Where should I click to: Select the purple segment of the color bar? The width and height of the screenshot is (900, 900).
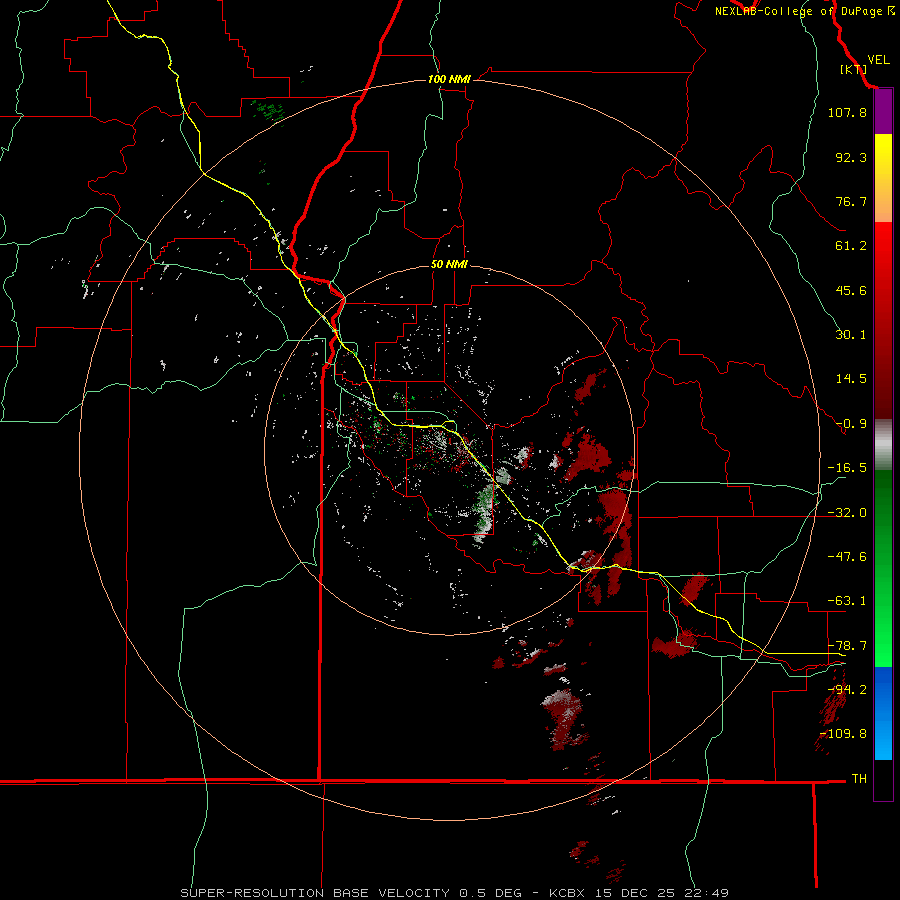(883, 111)
